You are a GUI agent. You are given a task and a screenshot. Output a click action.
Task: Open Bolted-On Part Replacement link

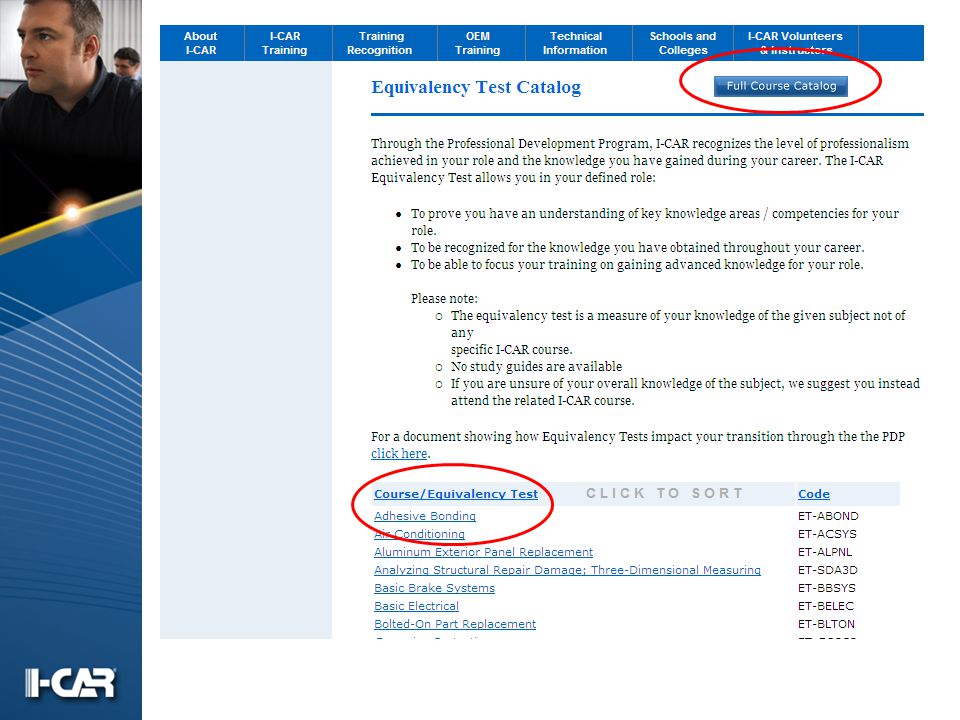pyautogui.click(x=455, y=624)
